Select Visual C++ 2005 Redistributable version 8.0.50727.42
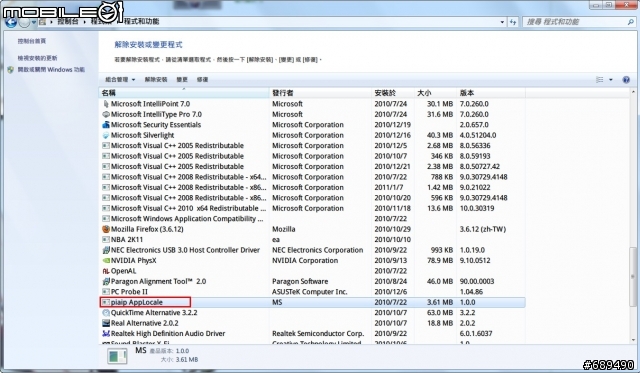The width and height of the screenshot is (640, 373). tap(312, 167)
